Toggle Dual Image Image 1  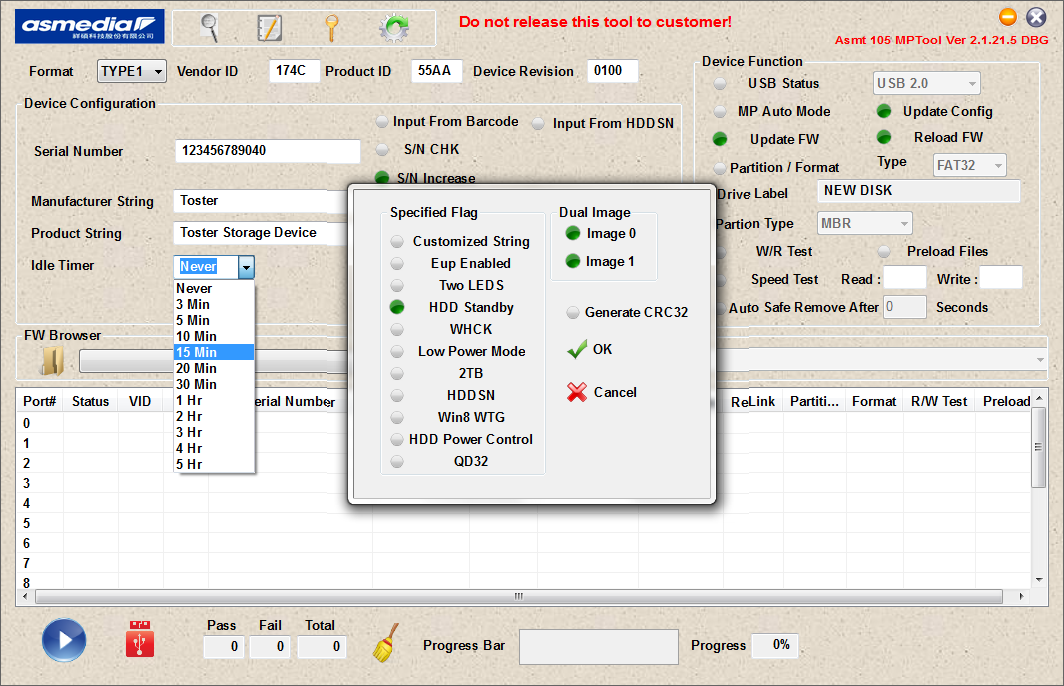[x=573, y=261]
